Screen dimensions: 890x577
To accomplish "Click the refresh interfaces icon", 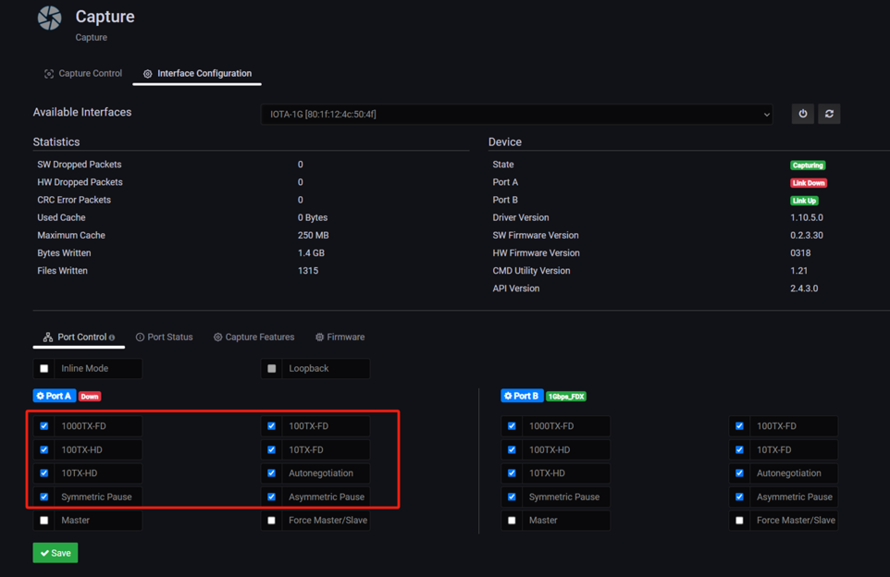I will click(829, 114).
